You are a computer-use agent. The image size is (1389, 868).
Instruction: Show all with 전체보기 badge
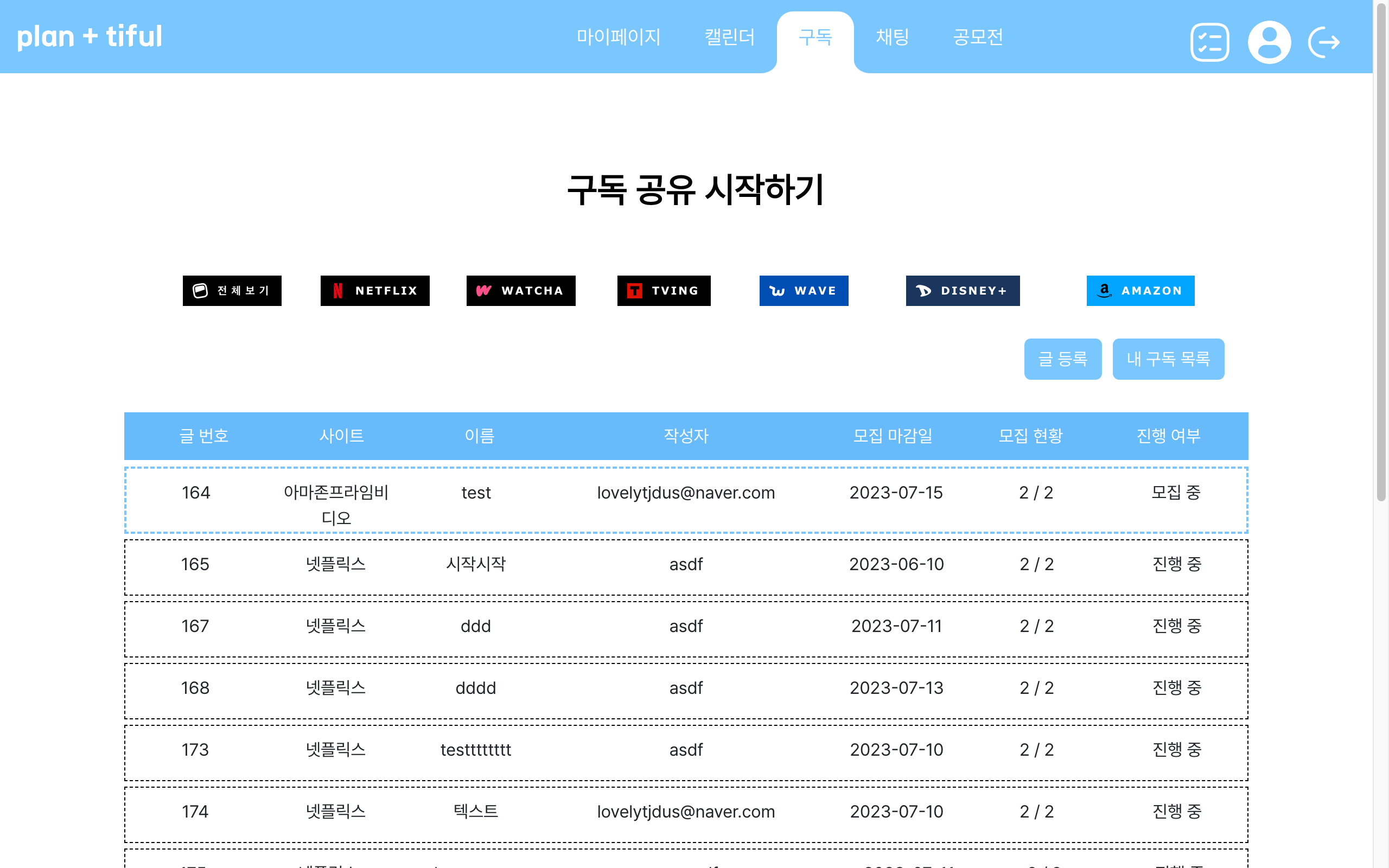pyautogui.click(x=232, y=290)
